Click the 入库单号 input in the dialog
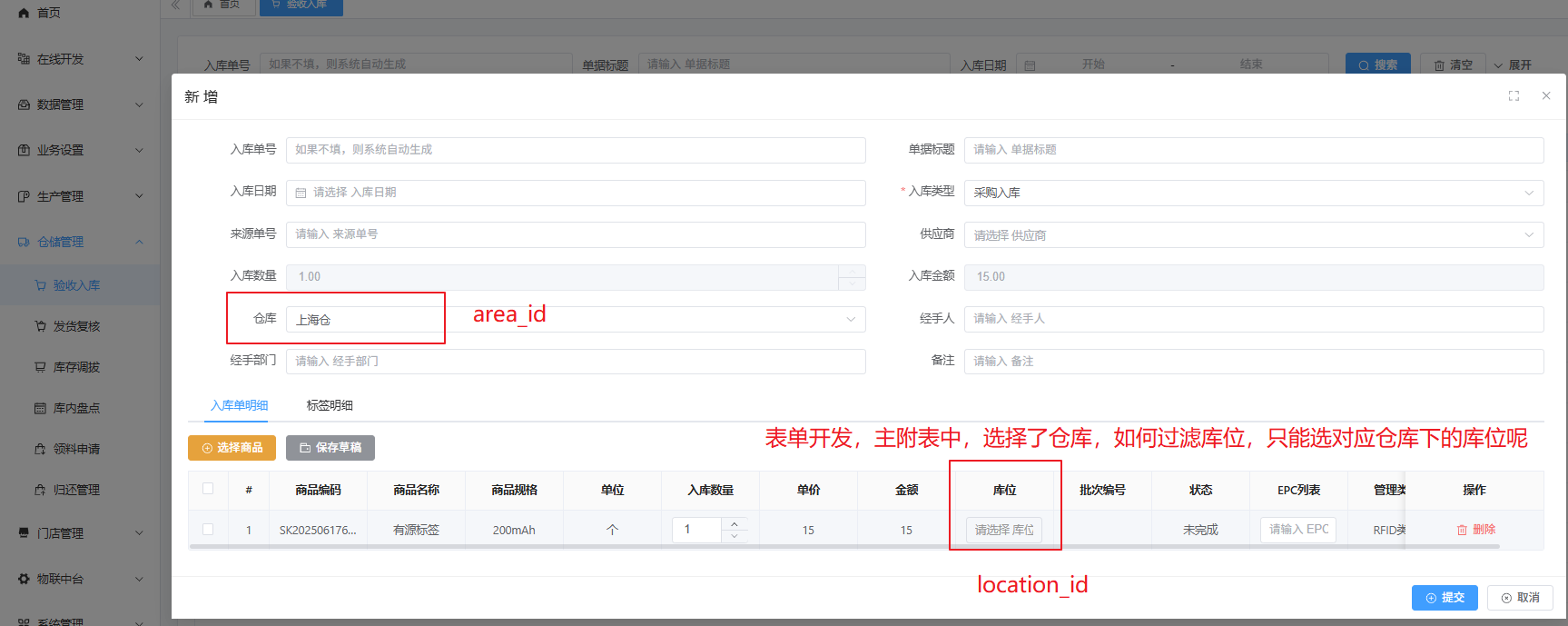This screenshot has height=626, width=1568. pos(576,150)
